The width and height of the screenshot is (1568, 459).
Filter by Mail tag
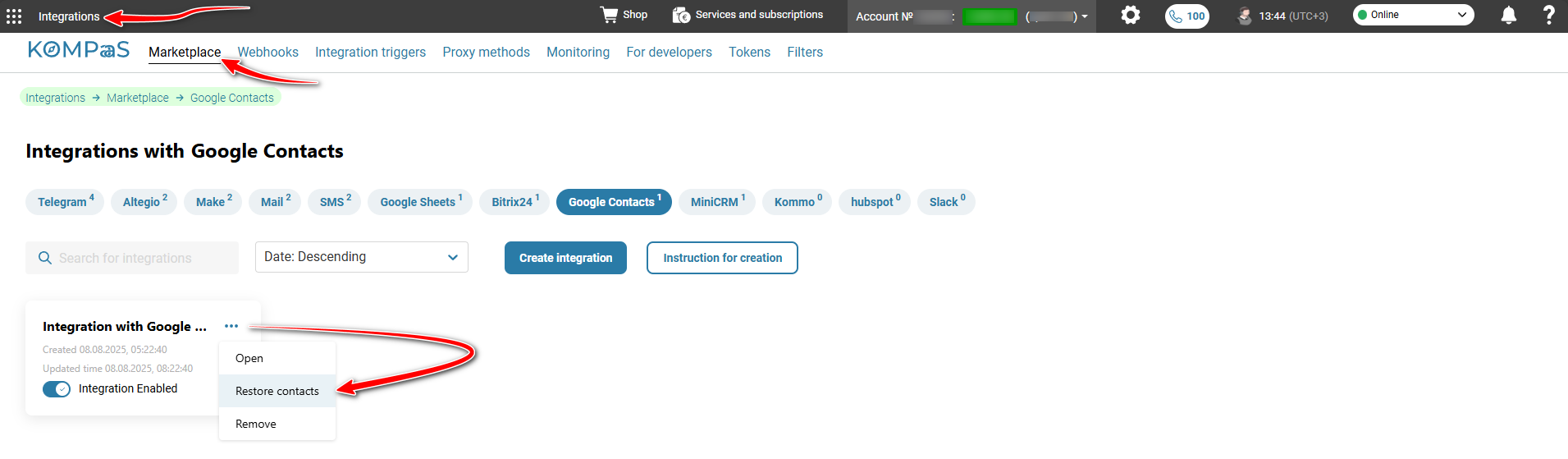click(275, 202)
